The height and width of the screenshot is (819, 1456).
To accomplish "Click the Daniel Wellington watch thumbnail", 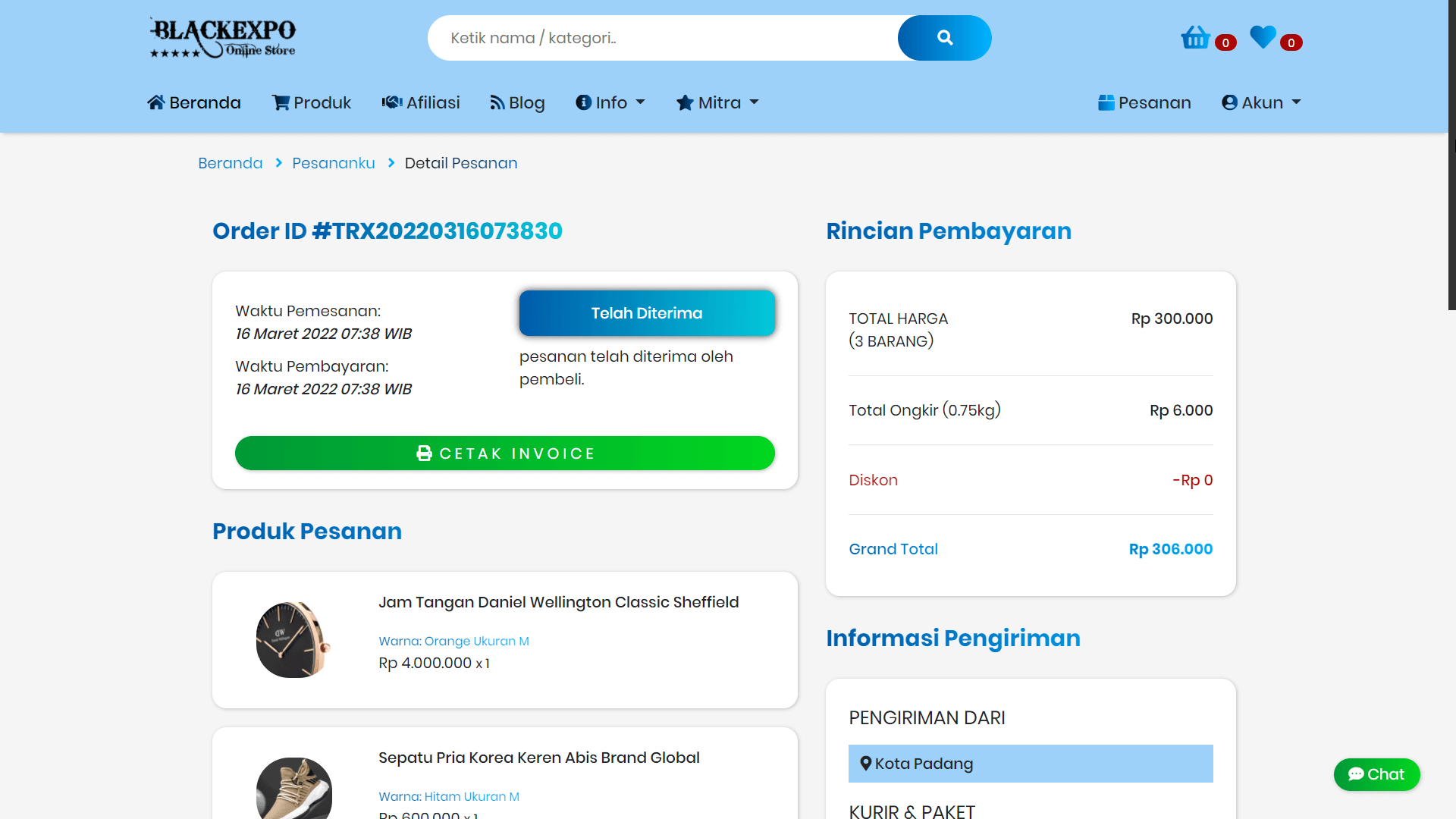I will click(x=293, y=639).
